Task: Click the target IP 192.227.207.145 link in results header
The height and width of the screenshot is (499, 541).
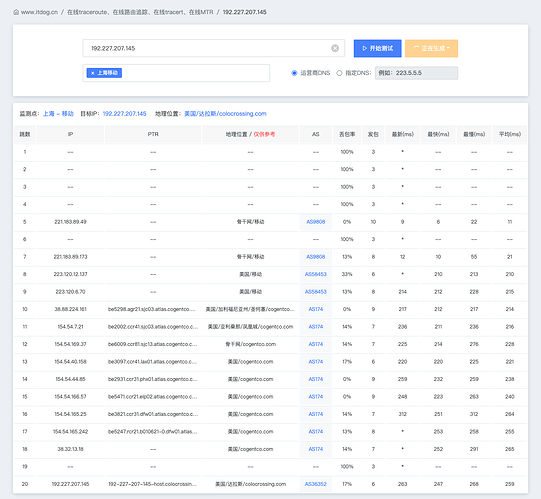Action: (x=125, y=114)
